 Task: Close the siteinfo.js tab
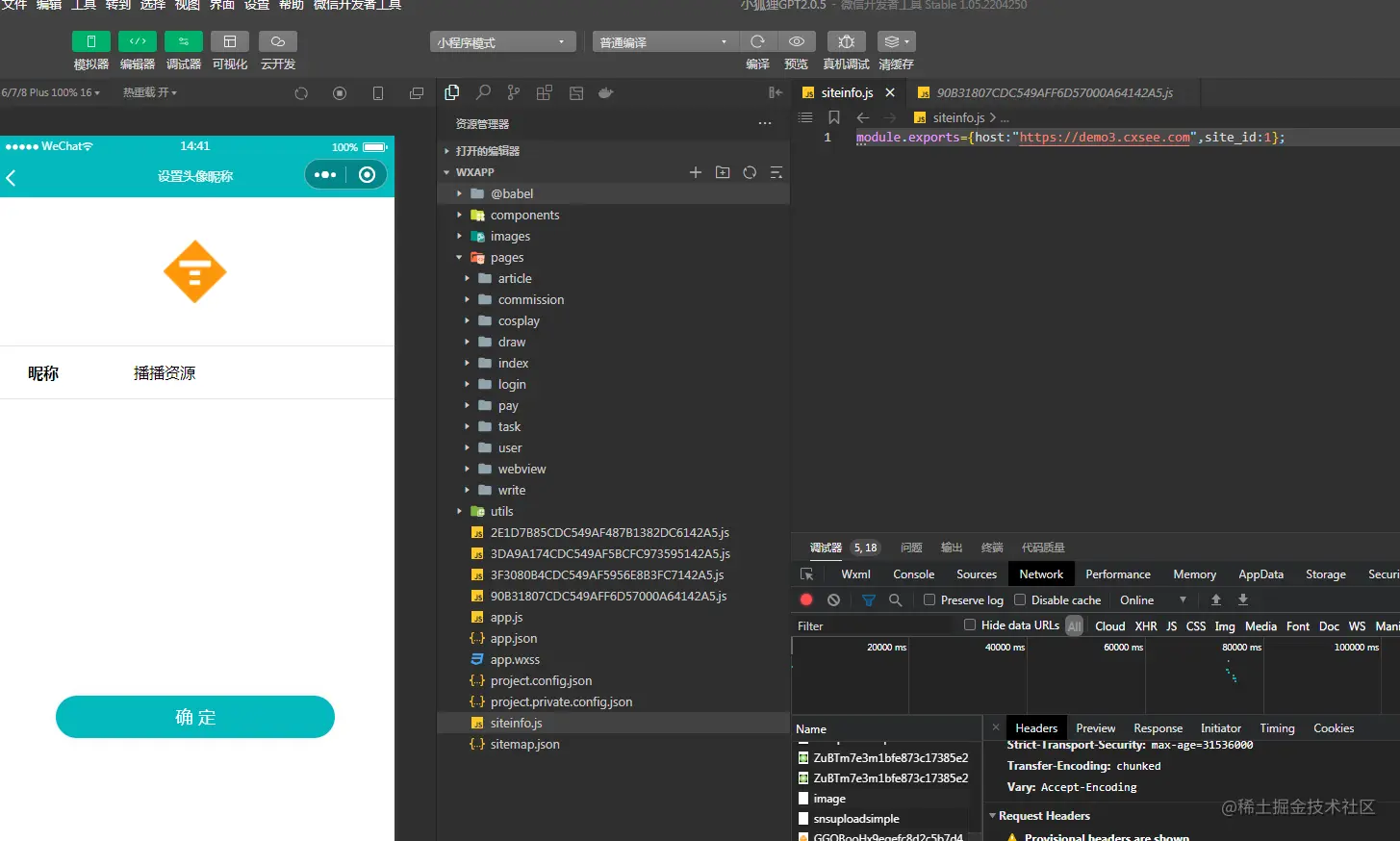[890, 92]
